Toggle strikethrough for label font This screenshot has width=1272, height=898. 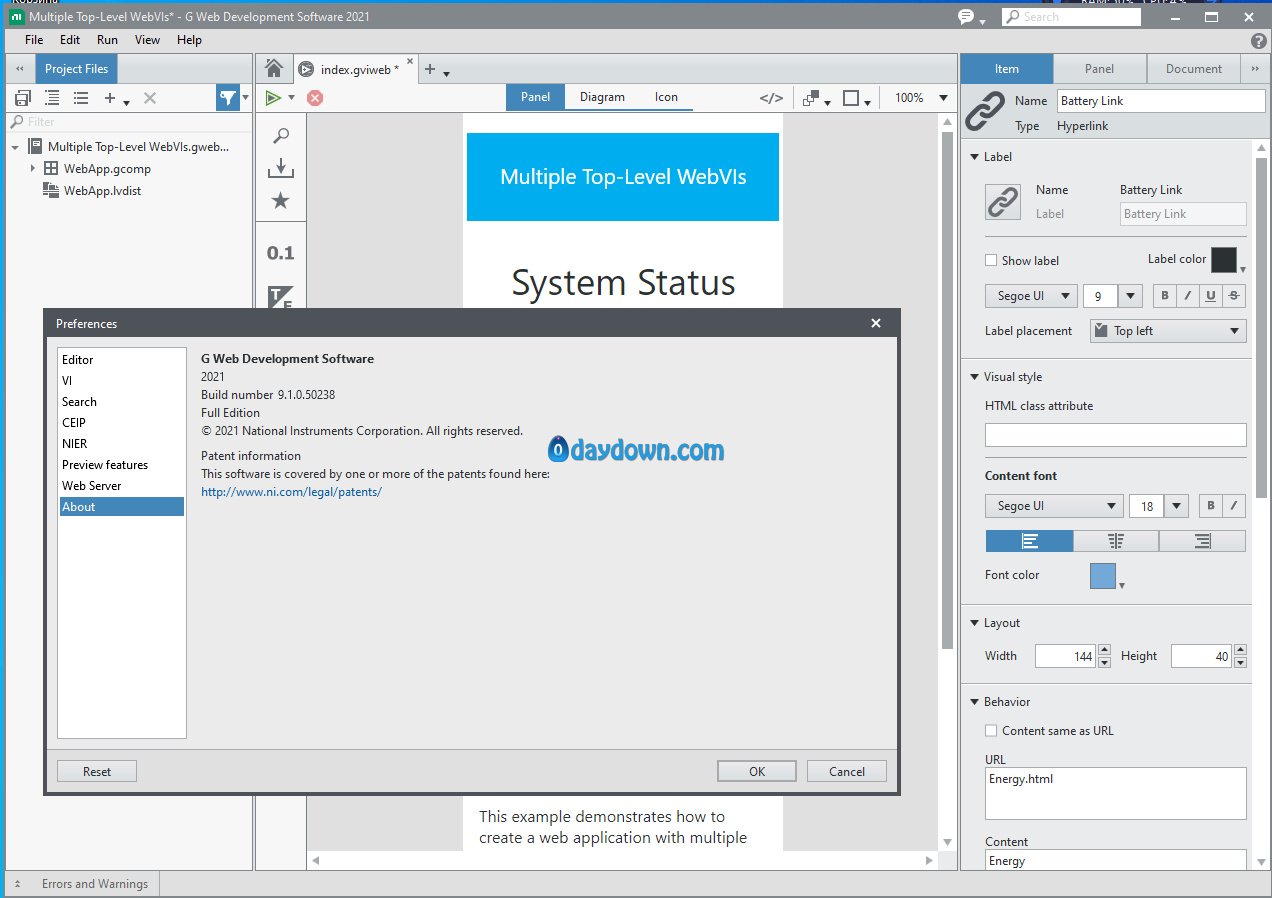pyautogui.click(x=1234, y=296)
